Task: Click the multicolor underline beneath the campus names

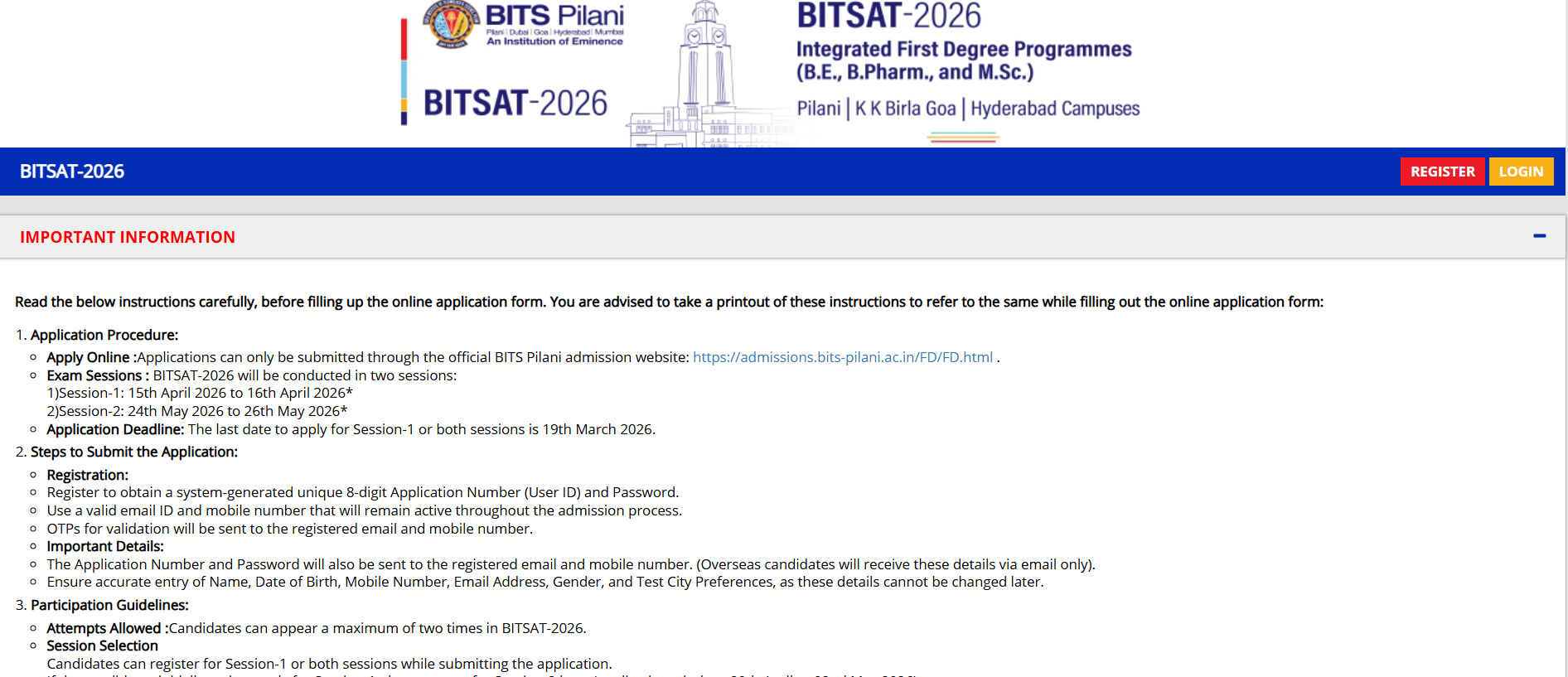Action: coord(963,138)
